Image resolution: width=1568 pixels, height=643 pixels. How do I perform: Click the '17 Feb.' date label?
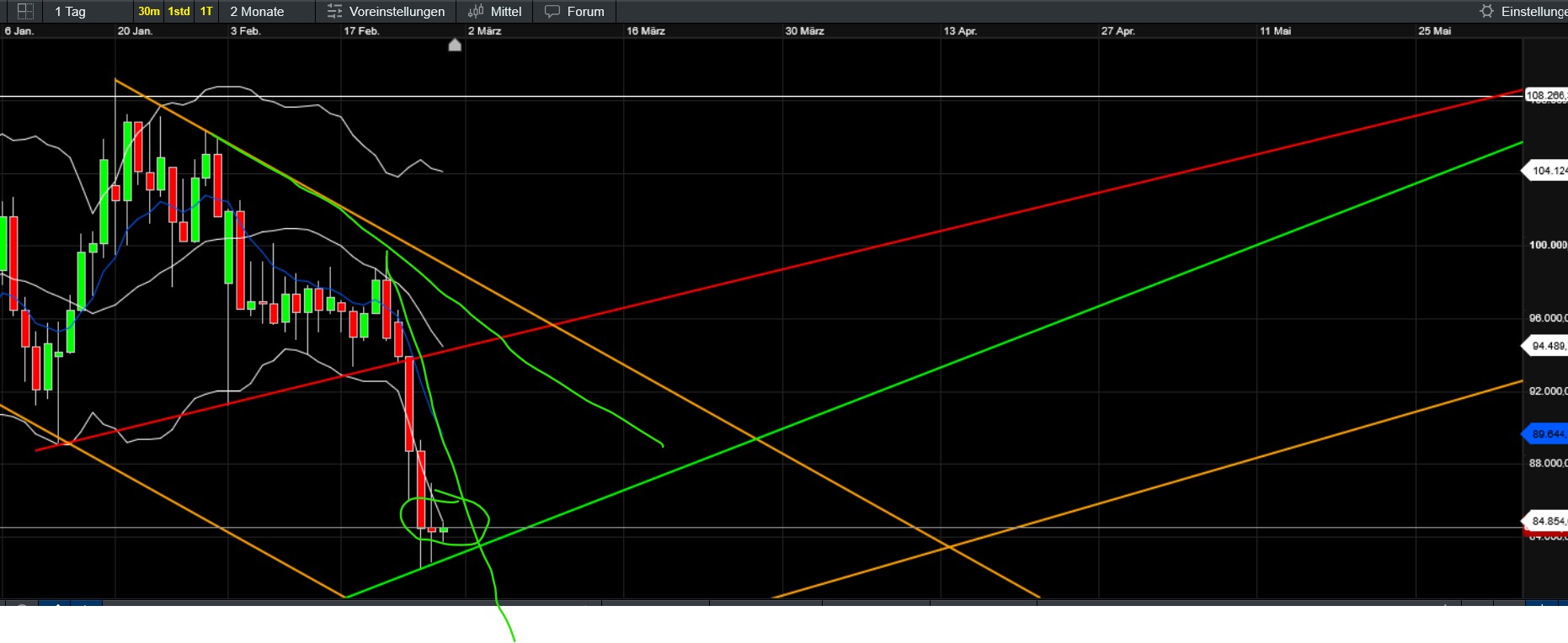[361, 31]
